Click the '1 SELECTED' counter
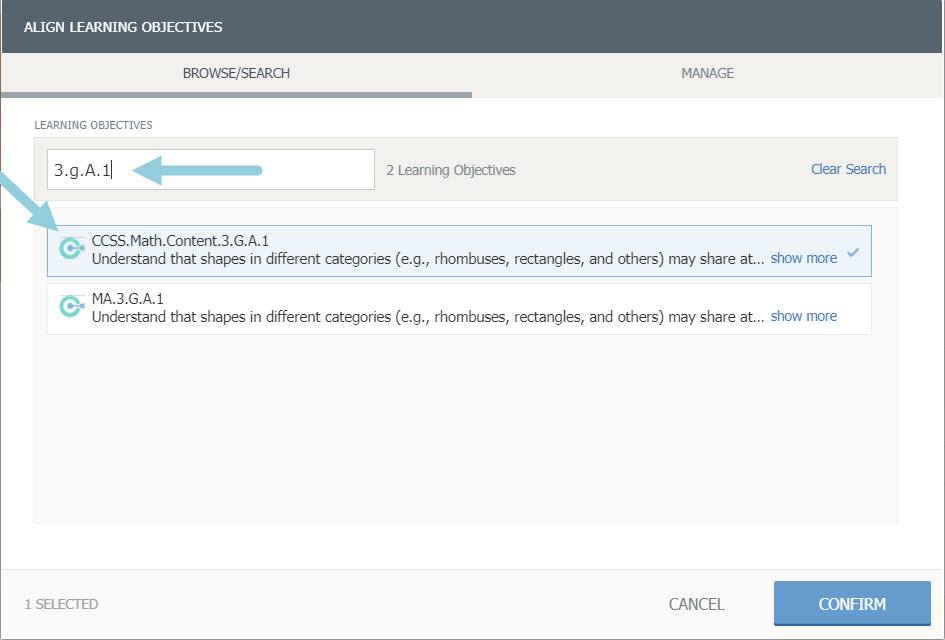The height and width of the screenshot is (640, 945). pos(61,604)
